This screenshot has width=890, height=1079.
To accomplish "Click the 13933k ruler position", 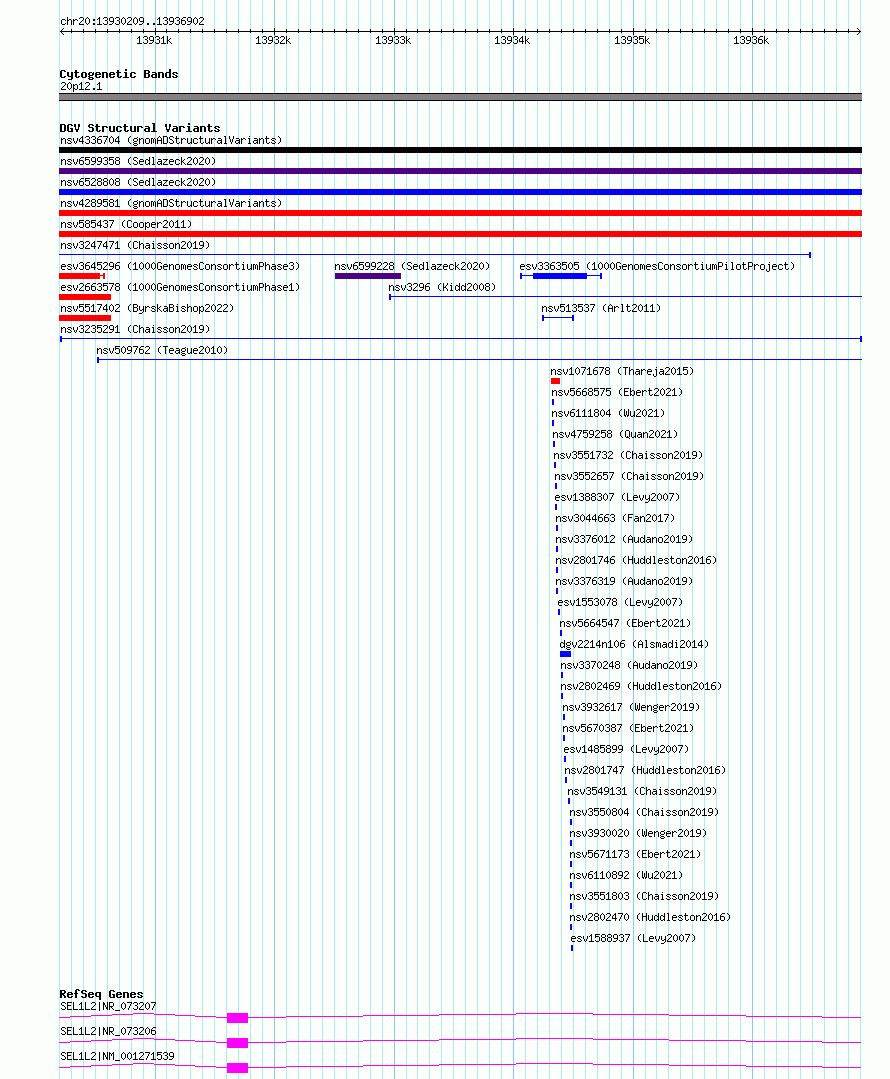I will coord(393,41).
